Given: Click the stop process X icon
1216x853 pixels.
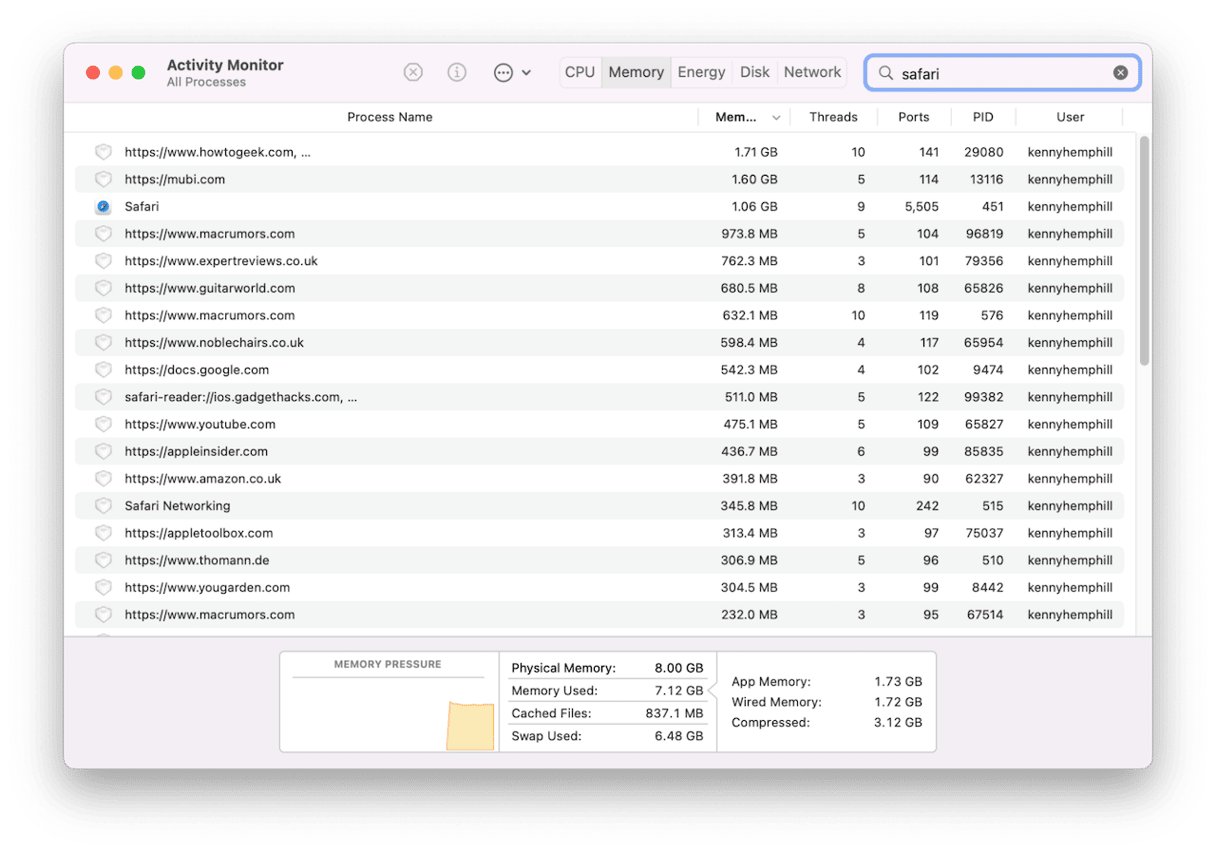Looking at the screenshot, I should [413, 72].
